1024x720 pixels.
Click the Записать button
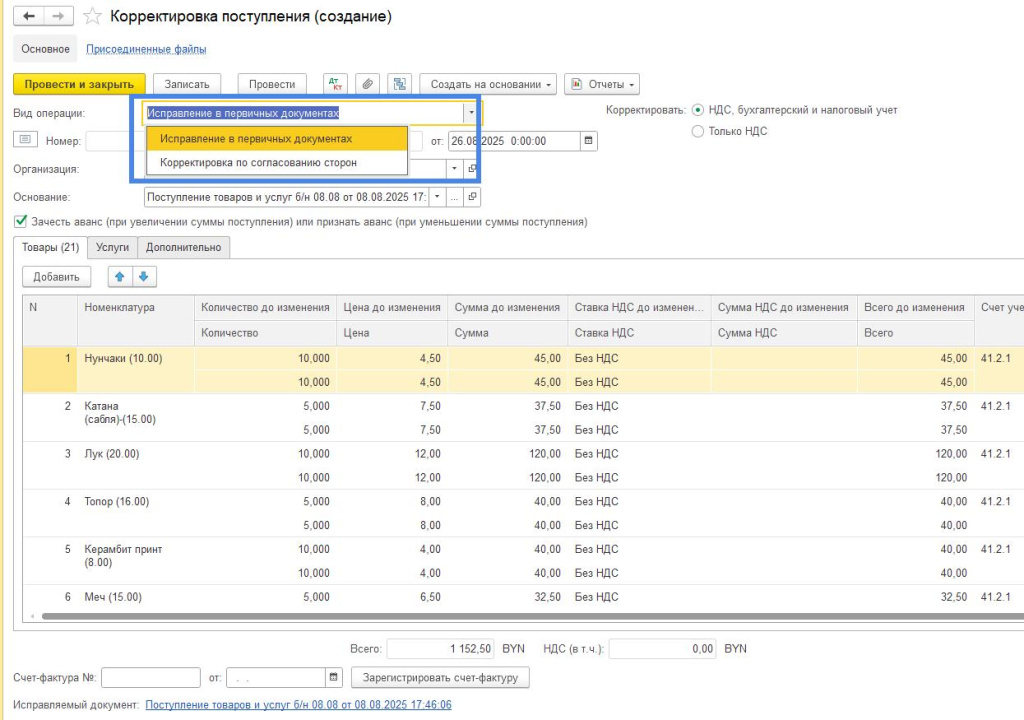(x=187, y=84)
